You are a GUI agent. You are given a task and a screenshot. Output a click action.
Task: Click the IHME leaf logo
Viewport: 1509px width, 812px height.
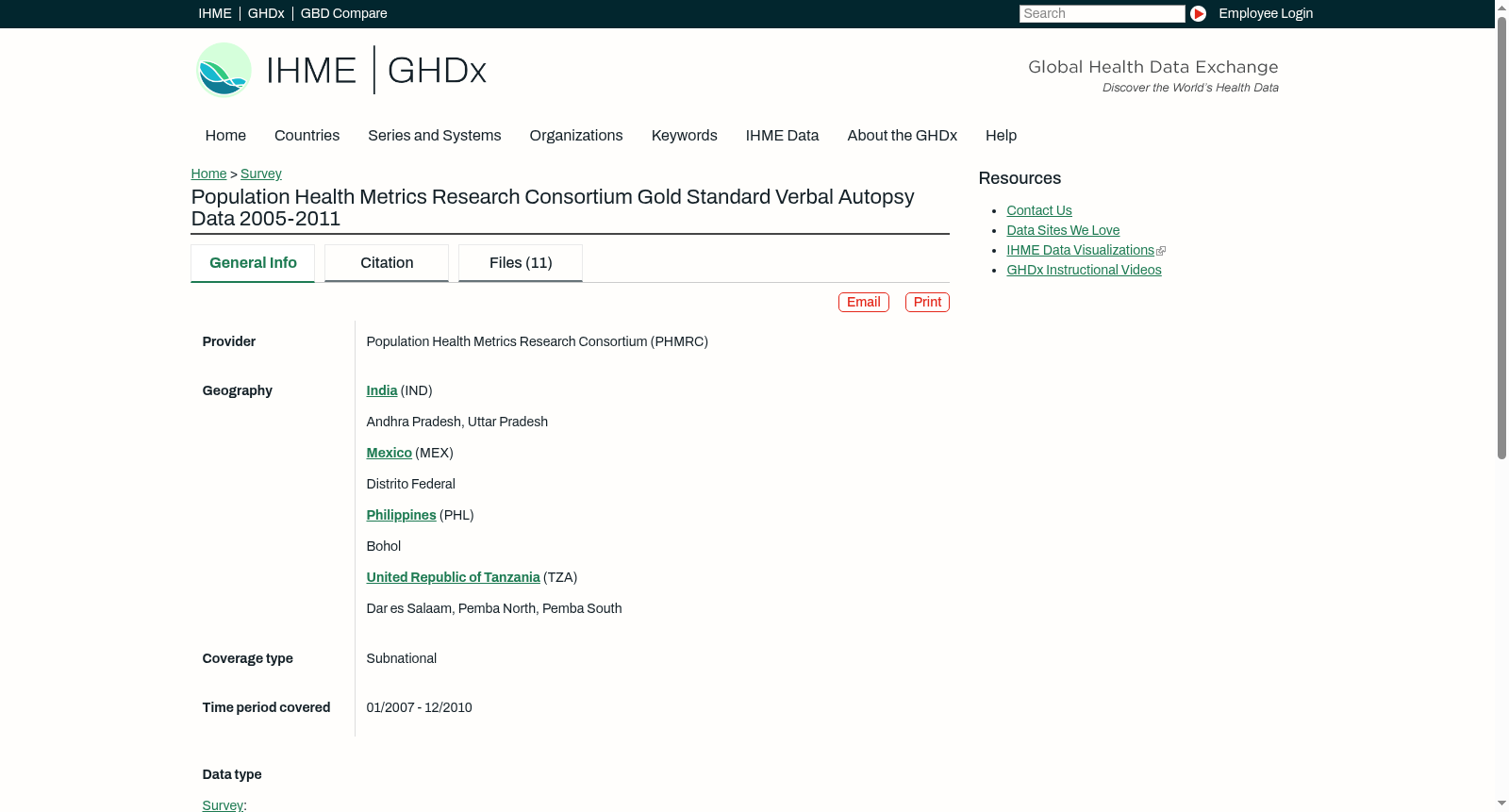point(224,70)
